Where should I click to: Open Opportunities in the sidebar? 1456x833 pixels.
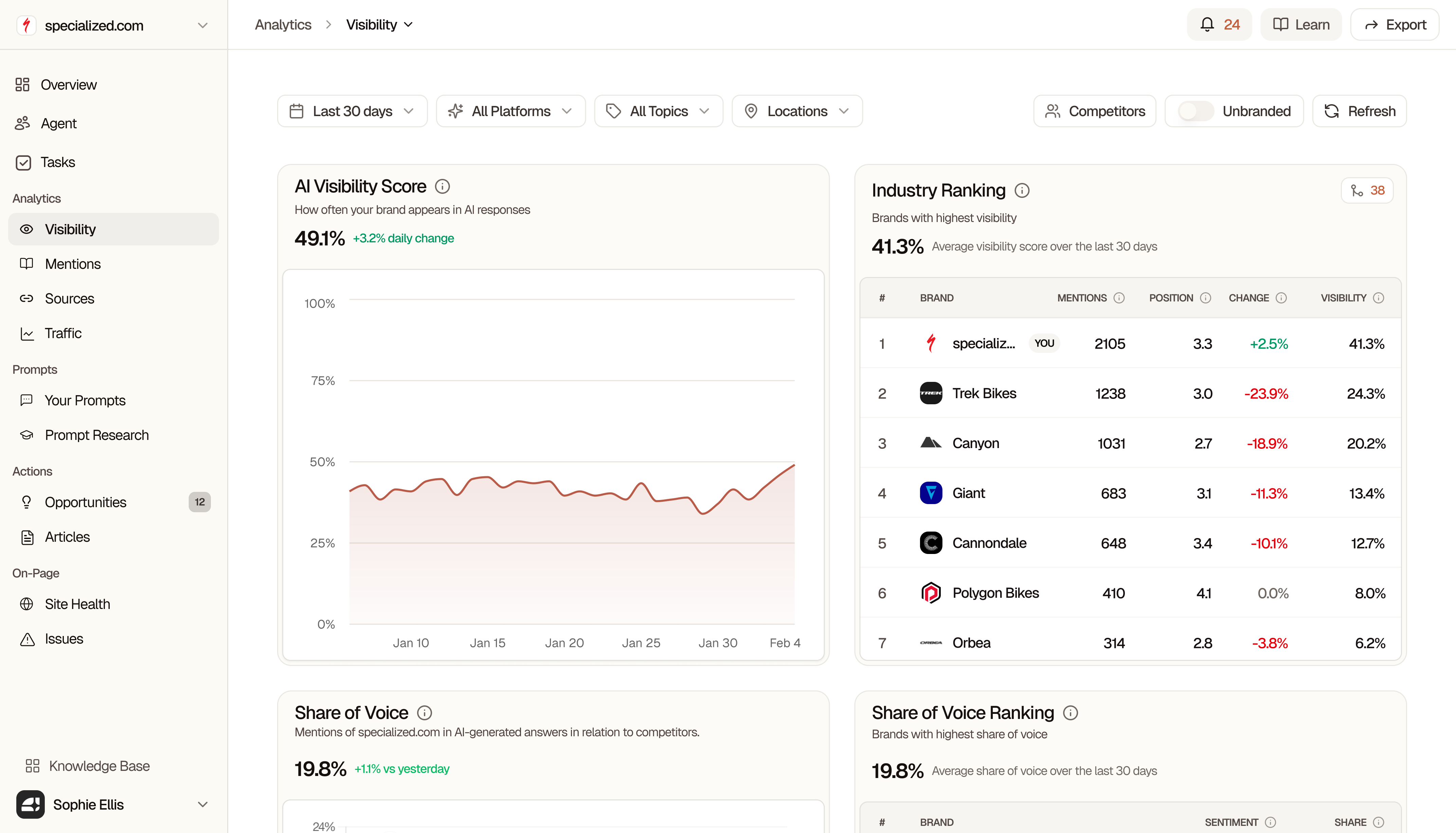pos(113,502)
